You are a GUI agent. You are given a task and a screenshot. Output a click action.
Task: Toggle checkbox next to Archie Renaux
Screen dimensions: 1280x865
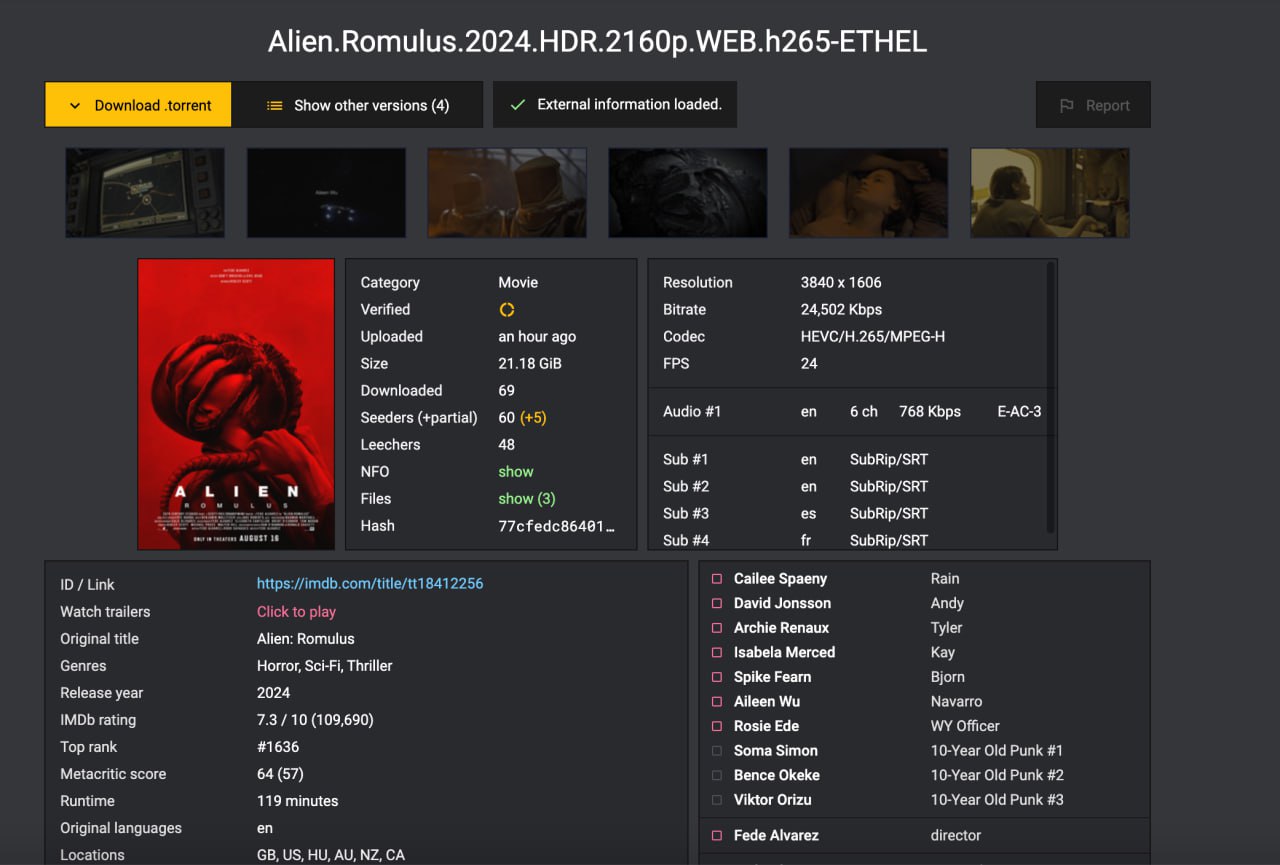pos(716,628)
